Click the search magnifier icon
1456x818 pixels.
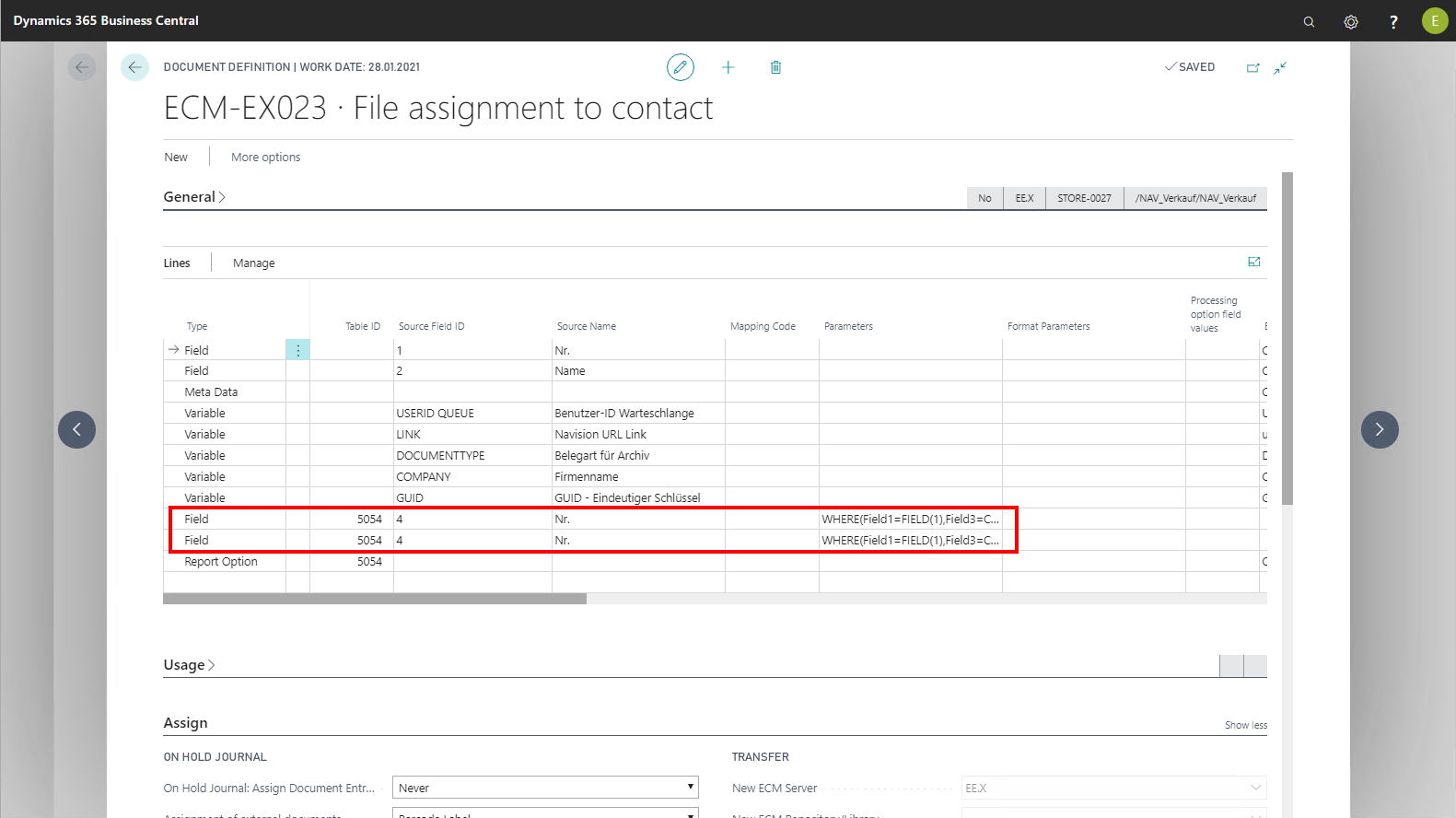click(x=1309, y=21)
